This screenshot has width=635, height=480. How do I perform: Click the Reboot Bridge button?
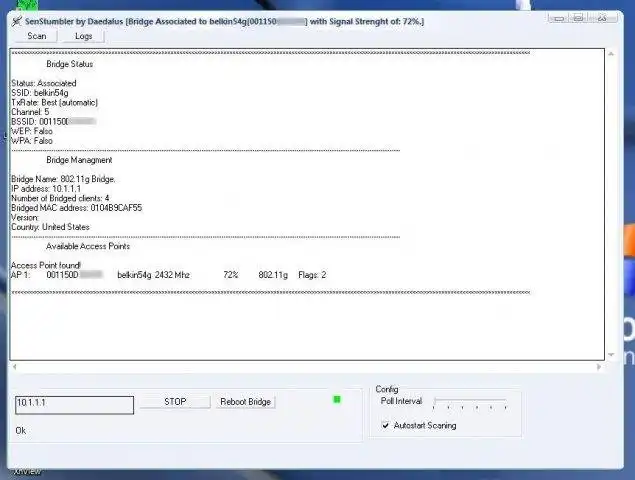click(245, 402)
